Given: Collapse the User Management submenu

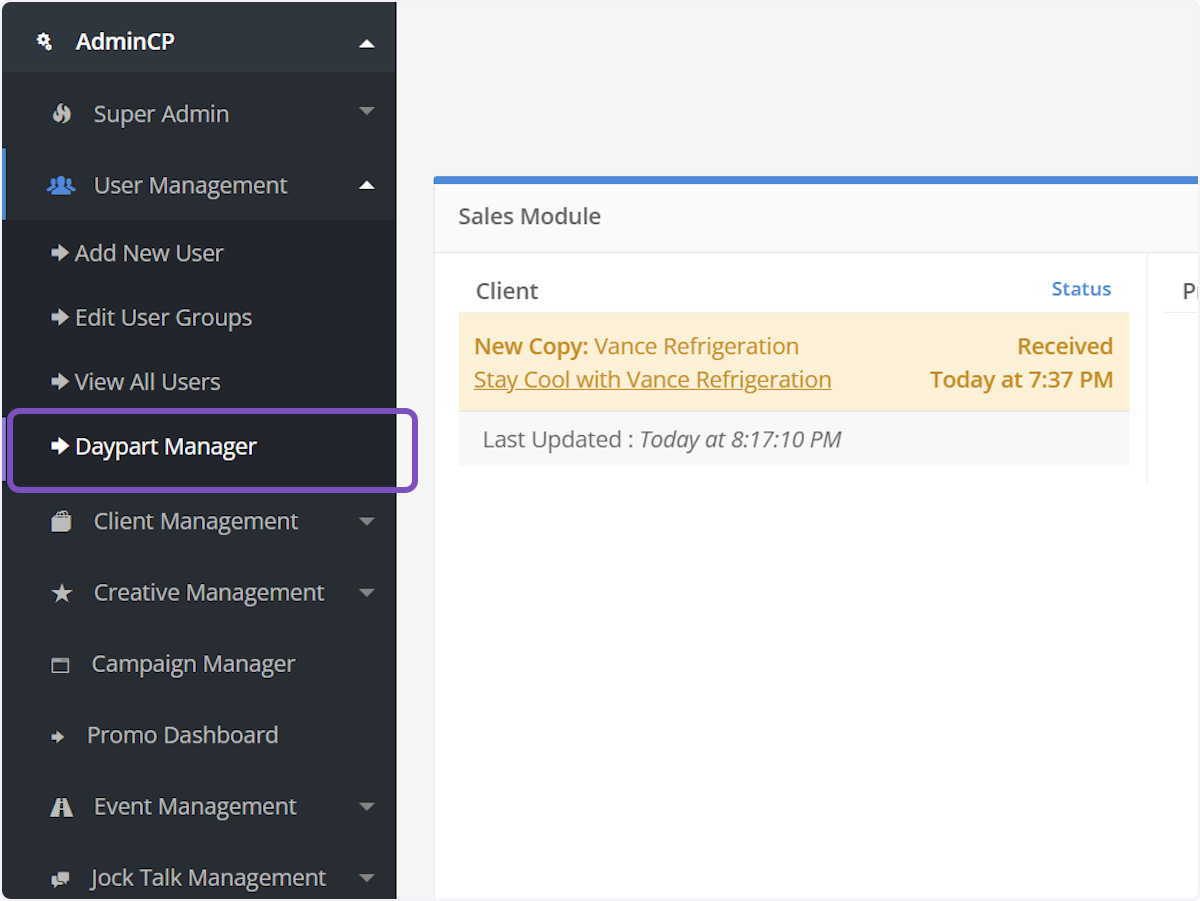Looking at the screenshot, I should [367, 185].
